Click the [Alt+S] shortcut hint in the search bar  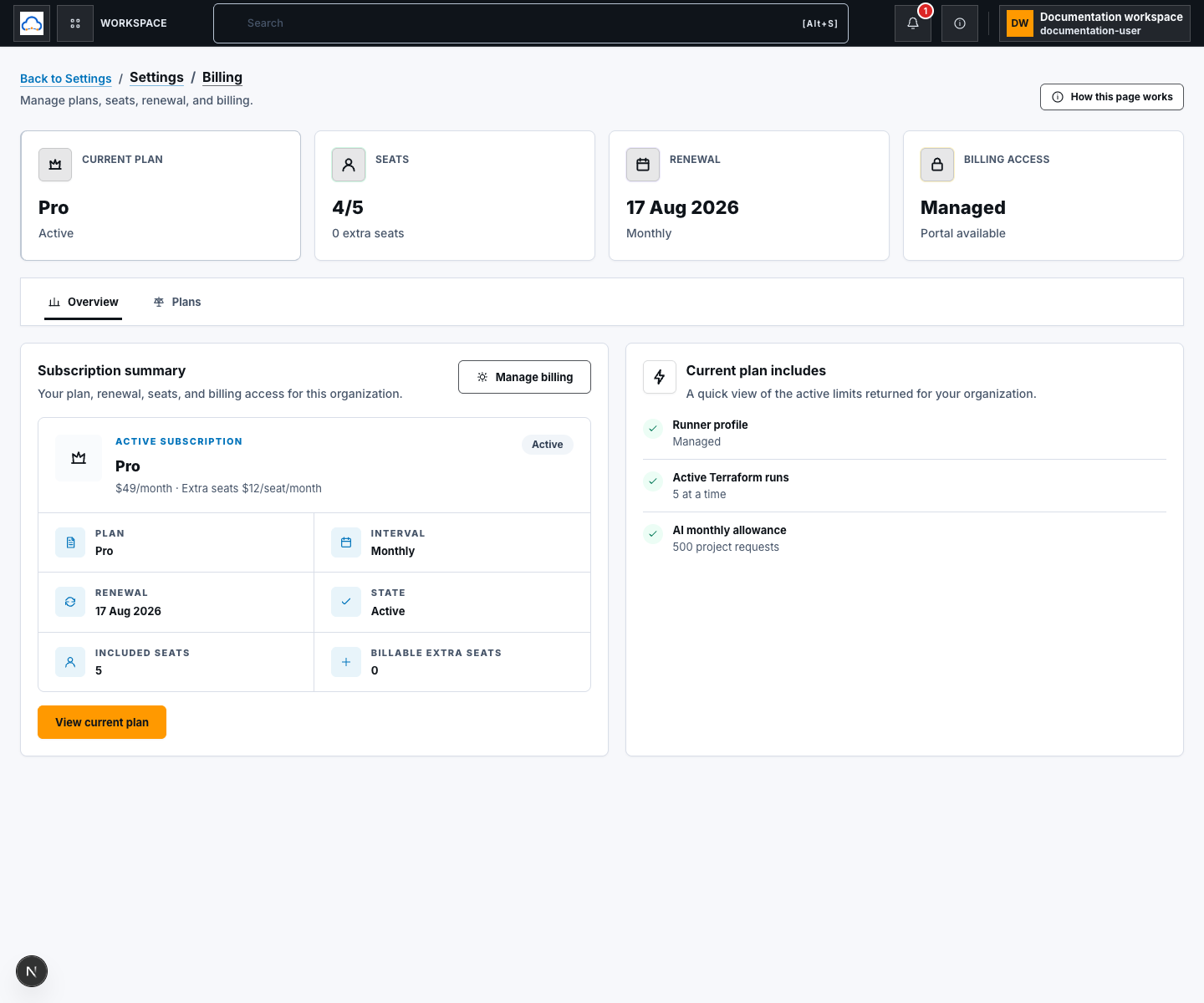[820, 23]
